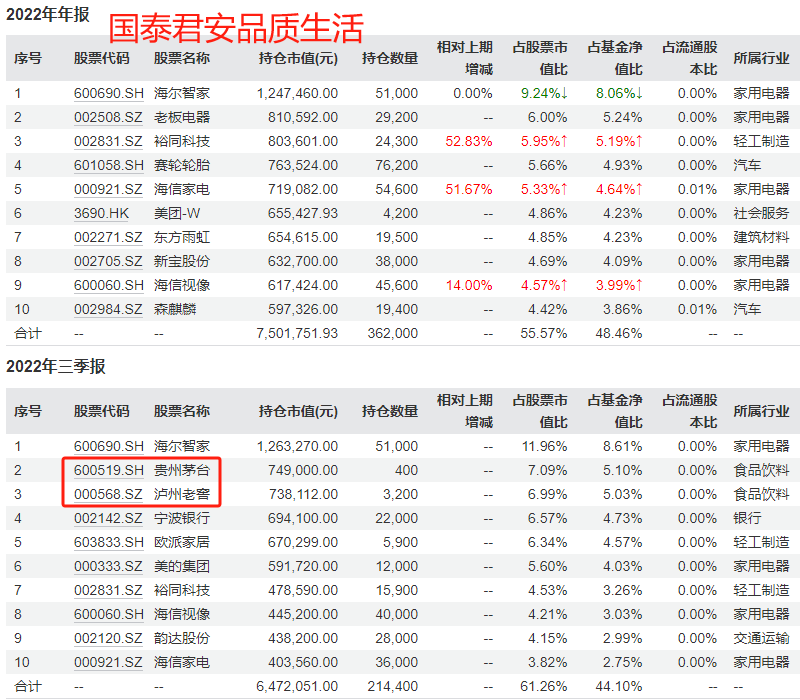Open stock code link 000568.SZ

click(x=108, y=494)
